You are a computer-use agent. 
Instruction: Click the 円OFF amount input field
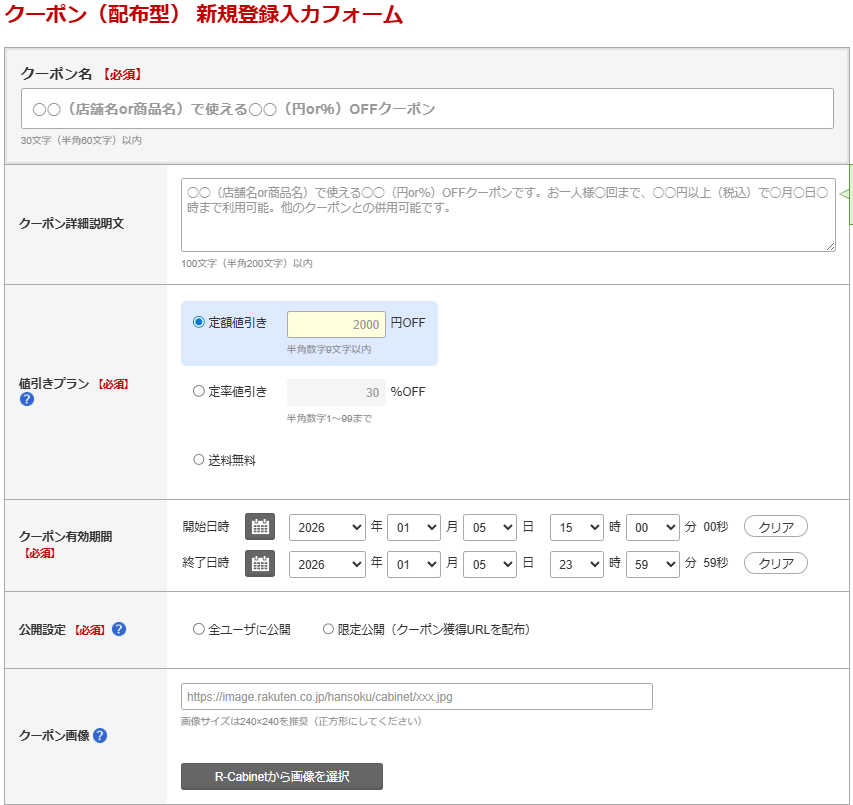(x=336, y=325)
